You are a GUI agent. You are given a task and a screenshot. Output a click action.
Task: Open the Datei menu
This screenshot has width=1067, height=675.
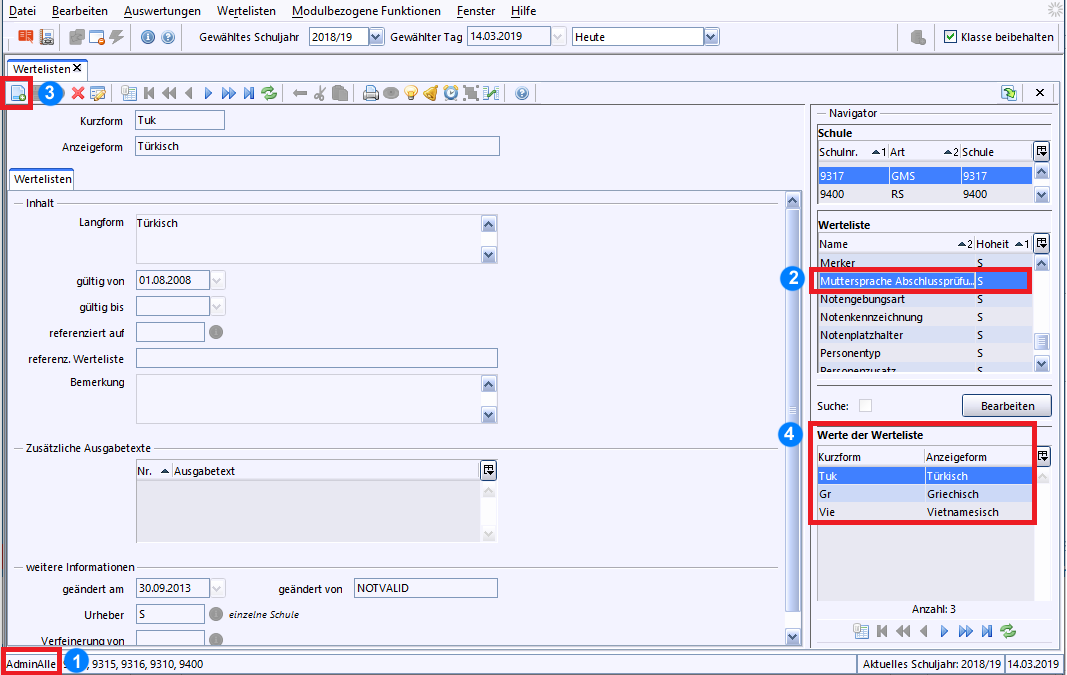(x=22, y=11)
